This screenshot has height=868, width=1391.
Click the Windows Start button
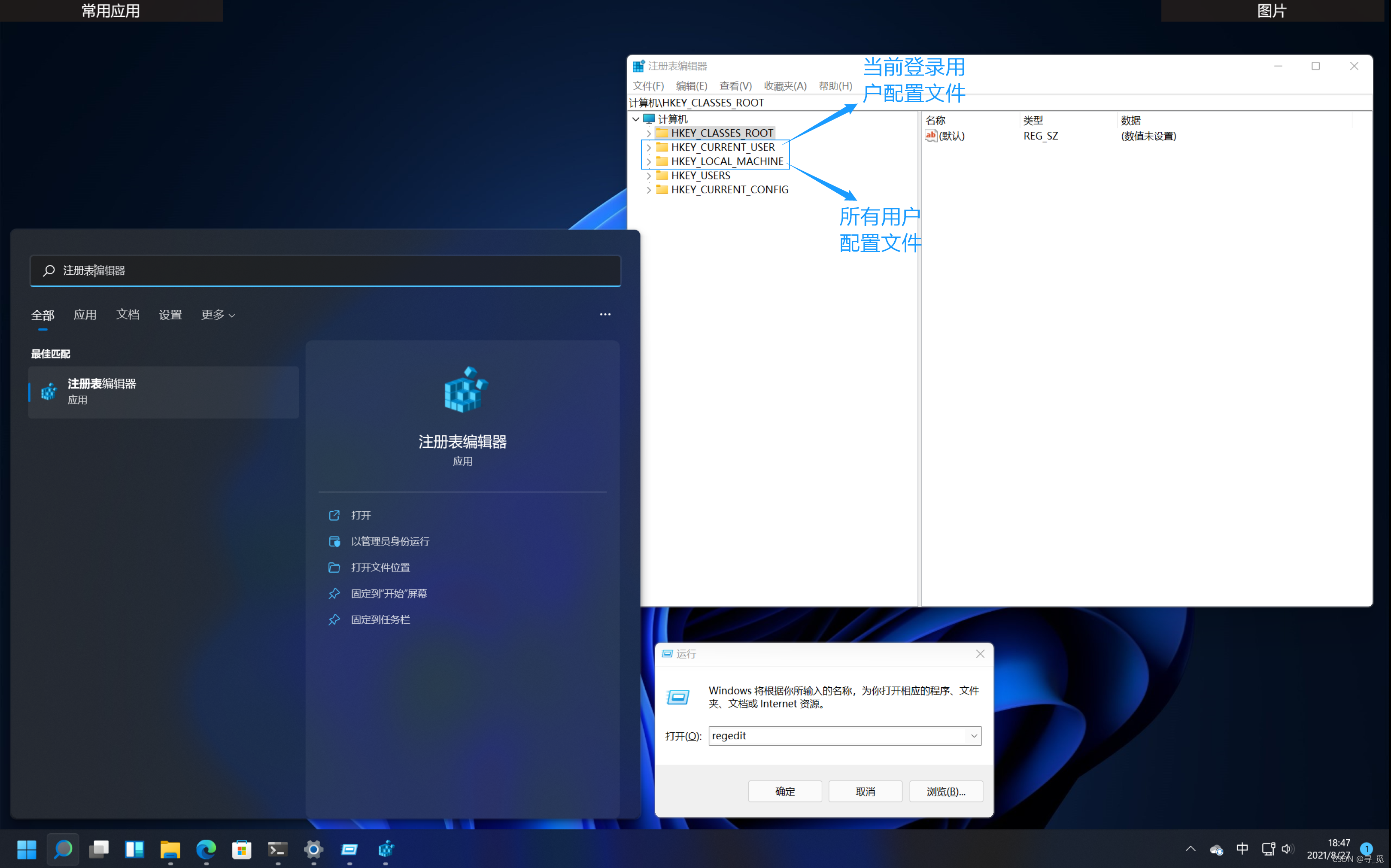(x=27, y=849)
